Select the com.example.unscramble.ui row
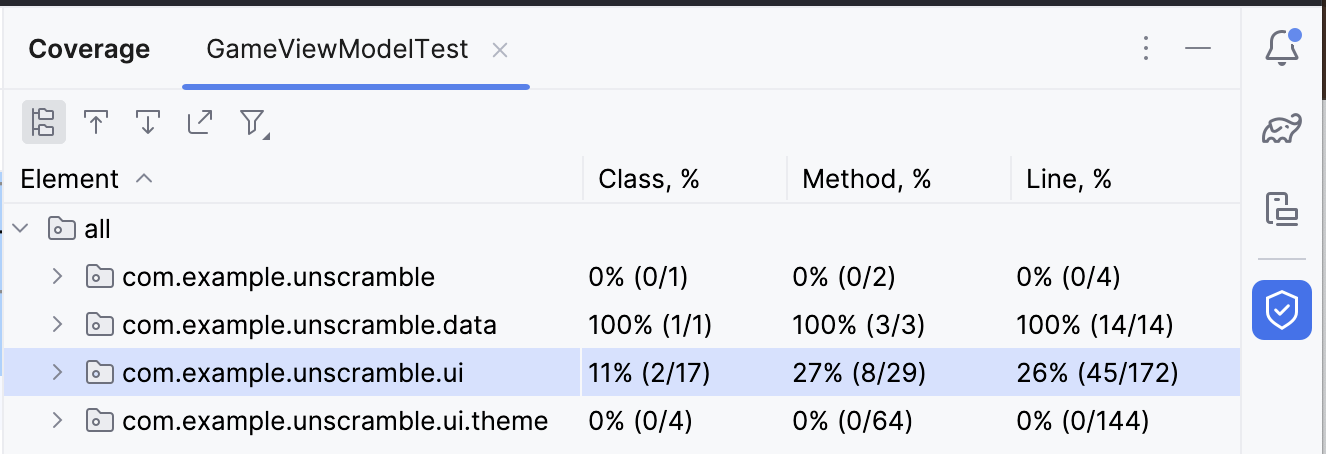The height and width of the screenshot is (454, 1326). click(293, 373)
